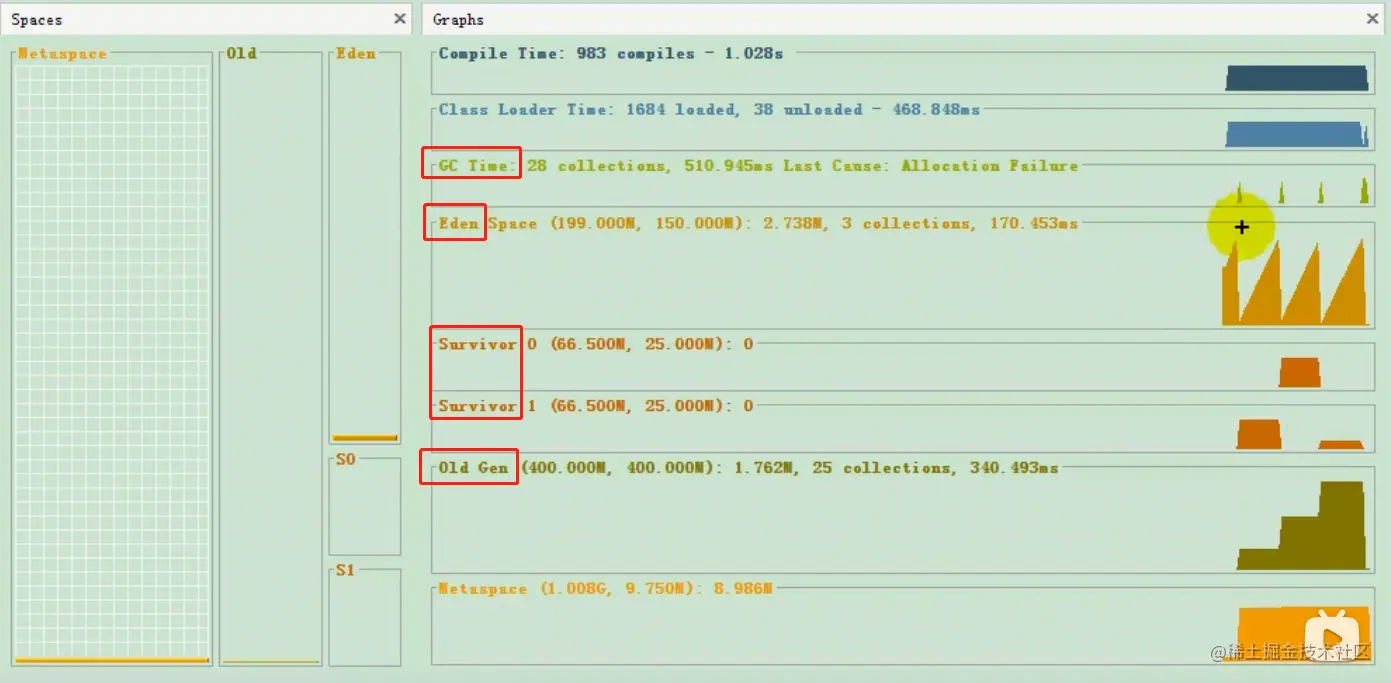Click 'Class Loader Time: 1684 loaded' text

click(x=587, y=110)
